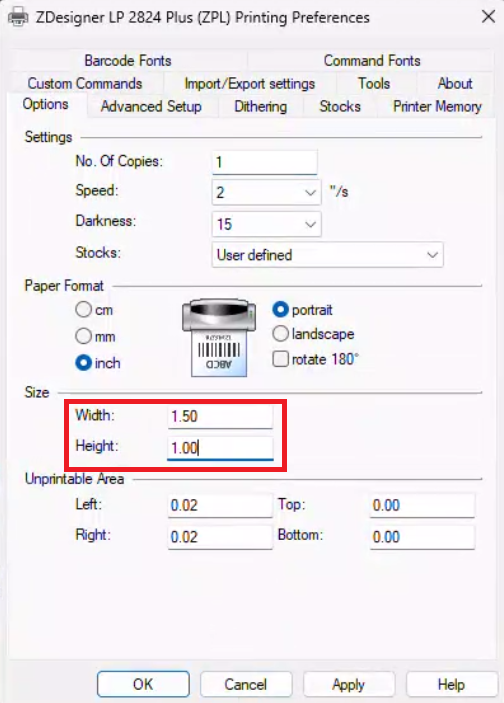504x703 pixels.
Task: Click the printer icon in title bar
Action: (18, 17)
